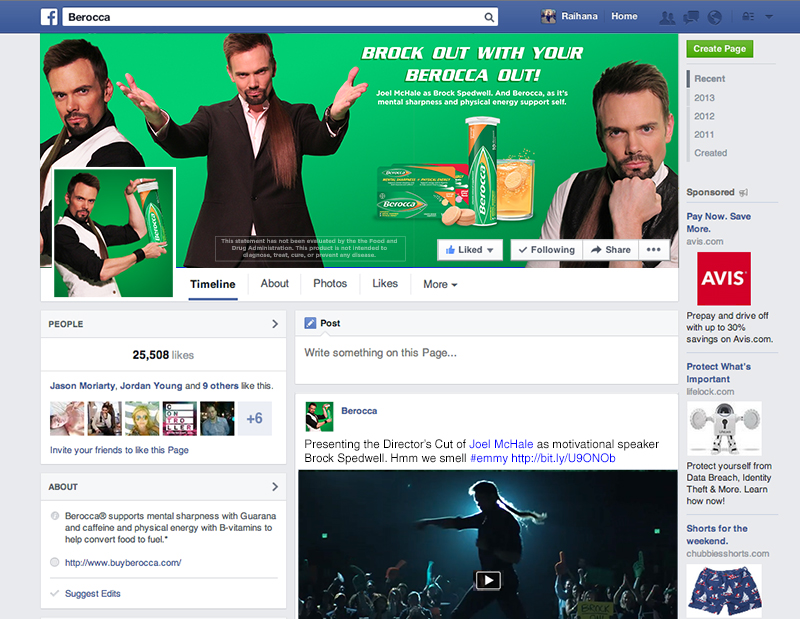This screenshot has width=800, height=619.
Task: Switch to the Likes tab
Action: click(x=385, y=284)
